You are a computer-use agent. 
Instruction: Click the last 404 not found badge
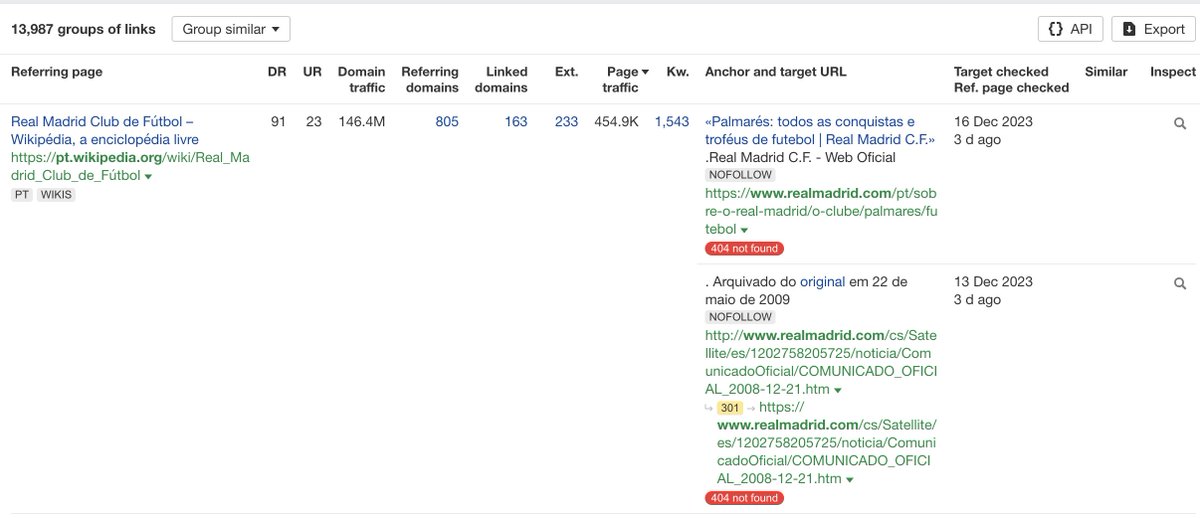[744, 498]
